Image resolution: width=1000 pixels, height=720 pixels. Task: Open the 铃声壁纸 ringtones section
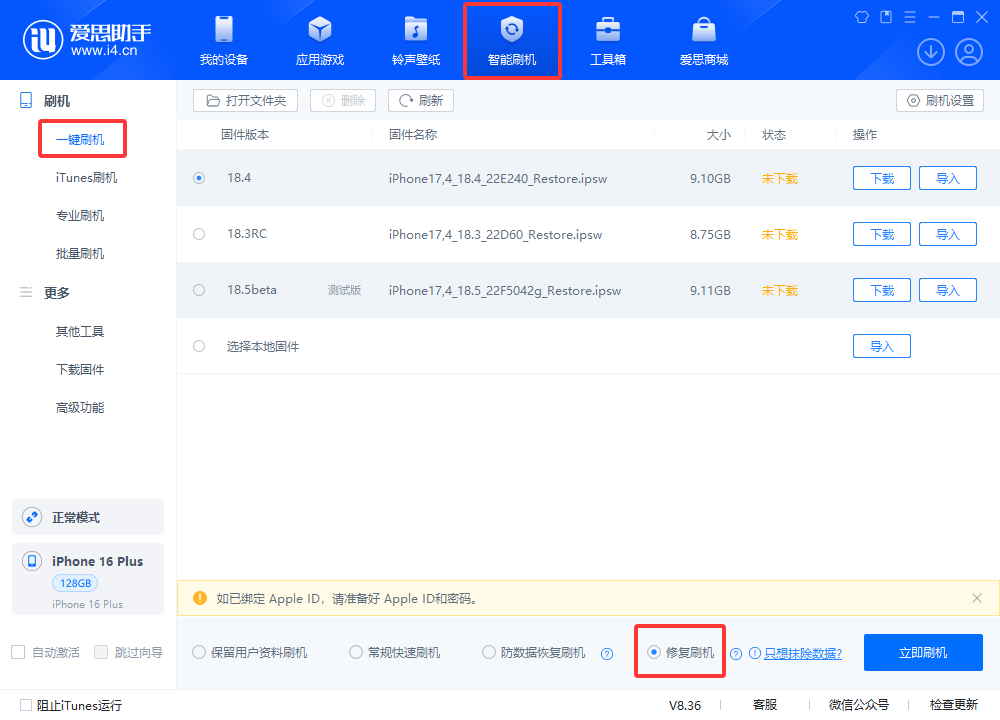click(x=415, y=40)
